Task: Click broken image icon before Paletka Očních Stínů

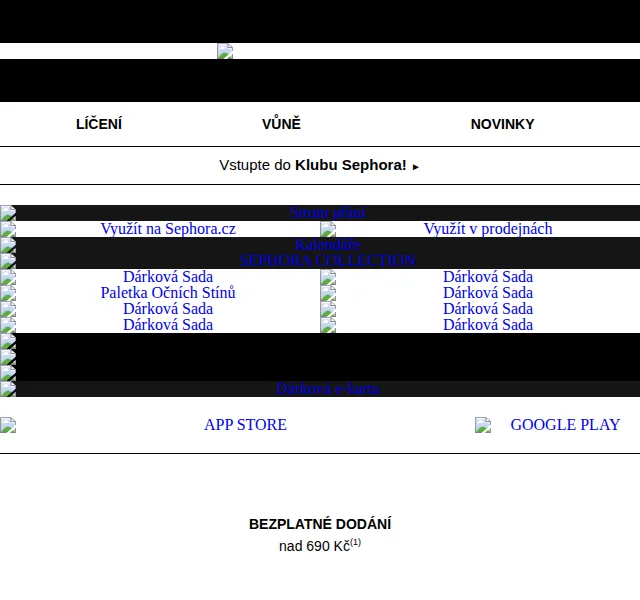Action: coord(8,293)
